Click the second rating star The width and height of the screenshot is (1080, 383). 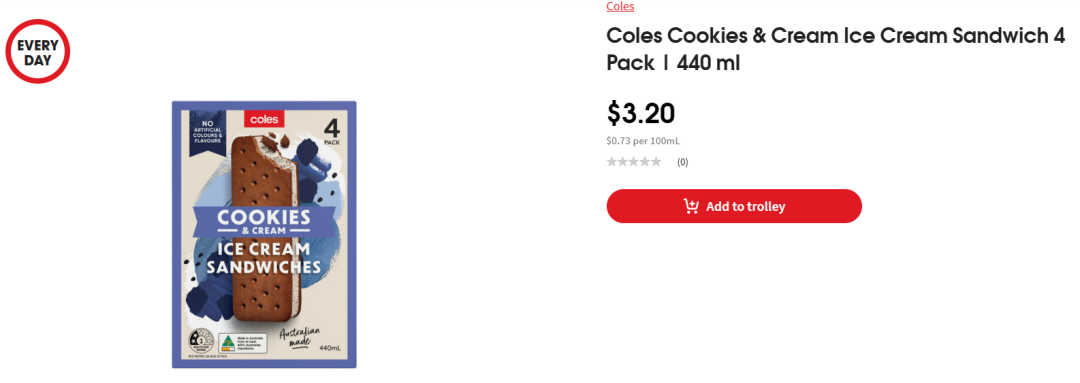click(x=623, y=162)
